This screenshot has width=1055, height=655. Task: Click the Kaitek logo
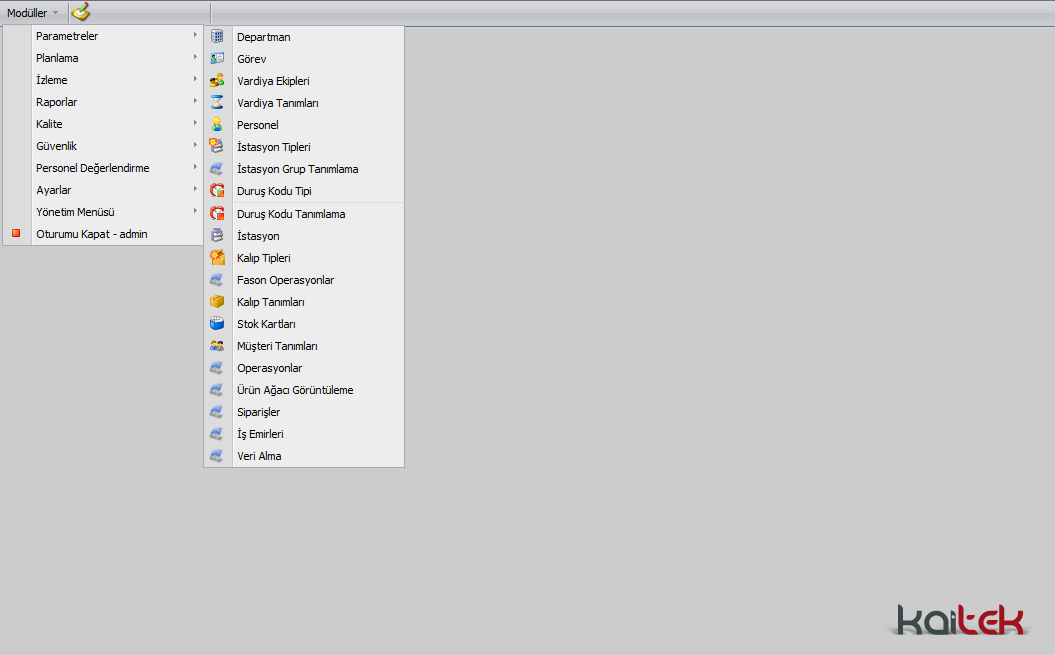tap(960, 619)
